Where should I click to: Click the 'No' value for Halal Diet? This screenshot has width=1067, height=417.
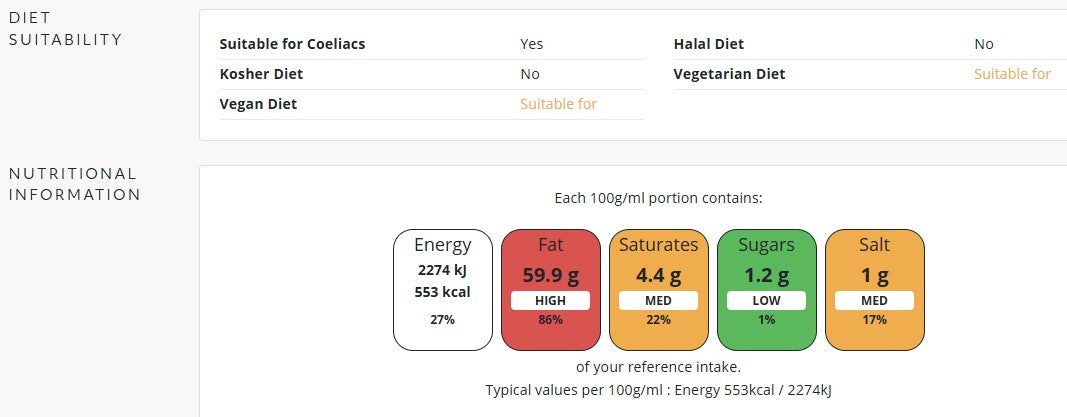[984, 44]
